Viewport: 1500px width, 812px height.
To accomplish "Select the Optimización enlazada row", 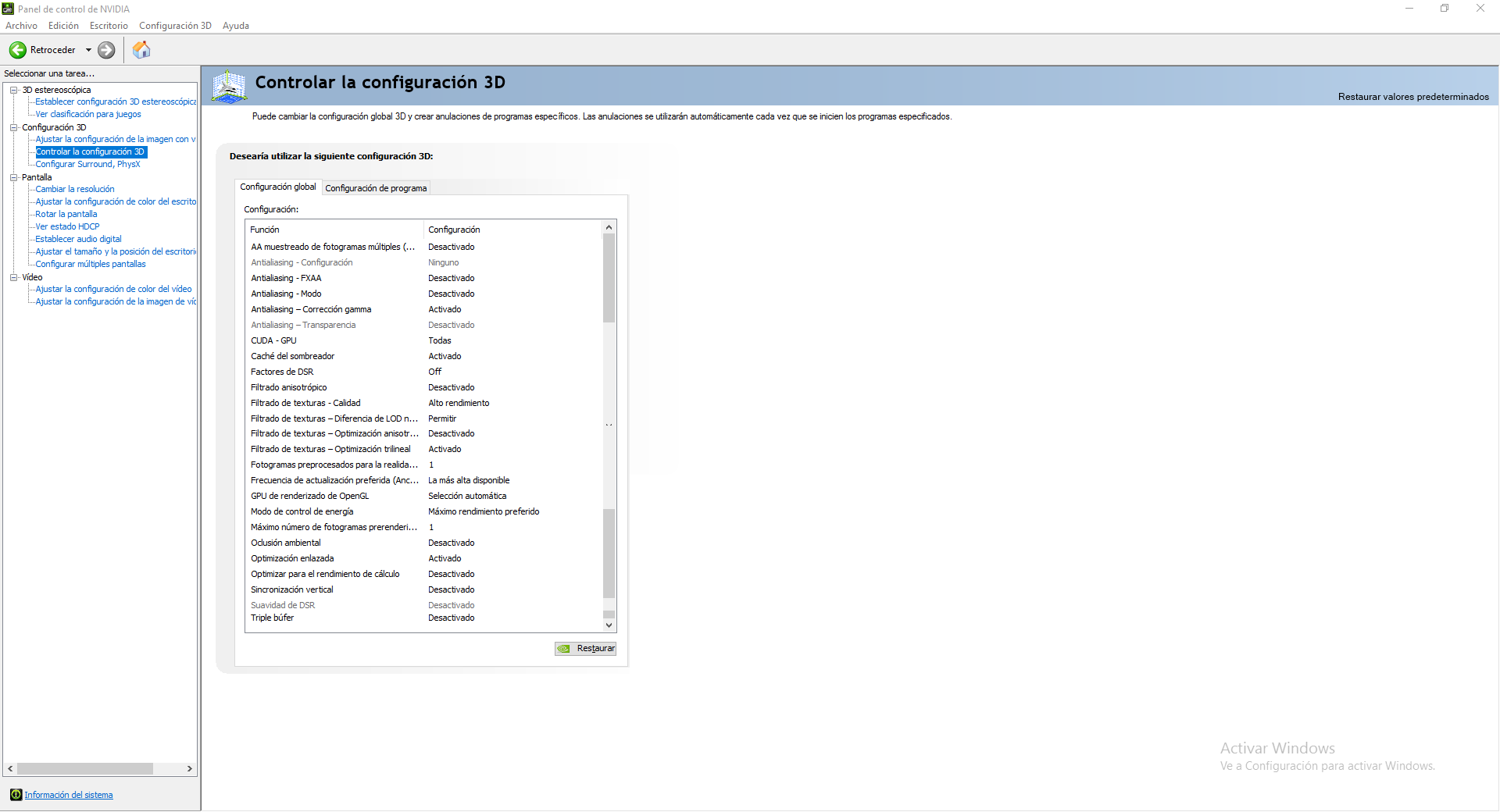I will tap(424, 558).
